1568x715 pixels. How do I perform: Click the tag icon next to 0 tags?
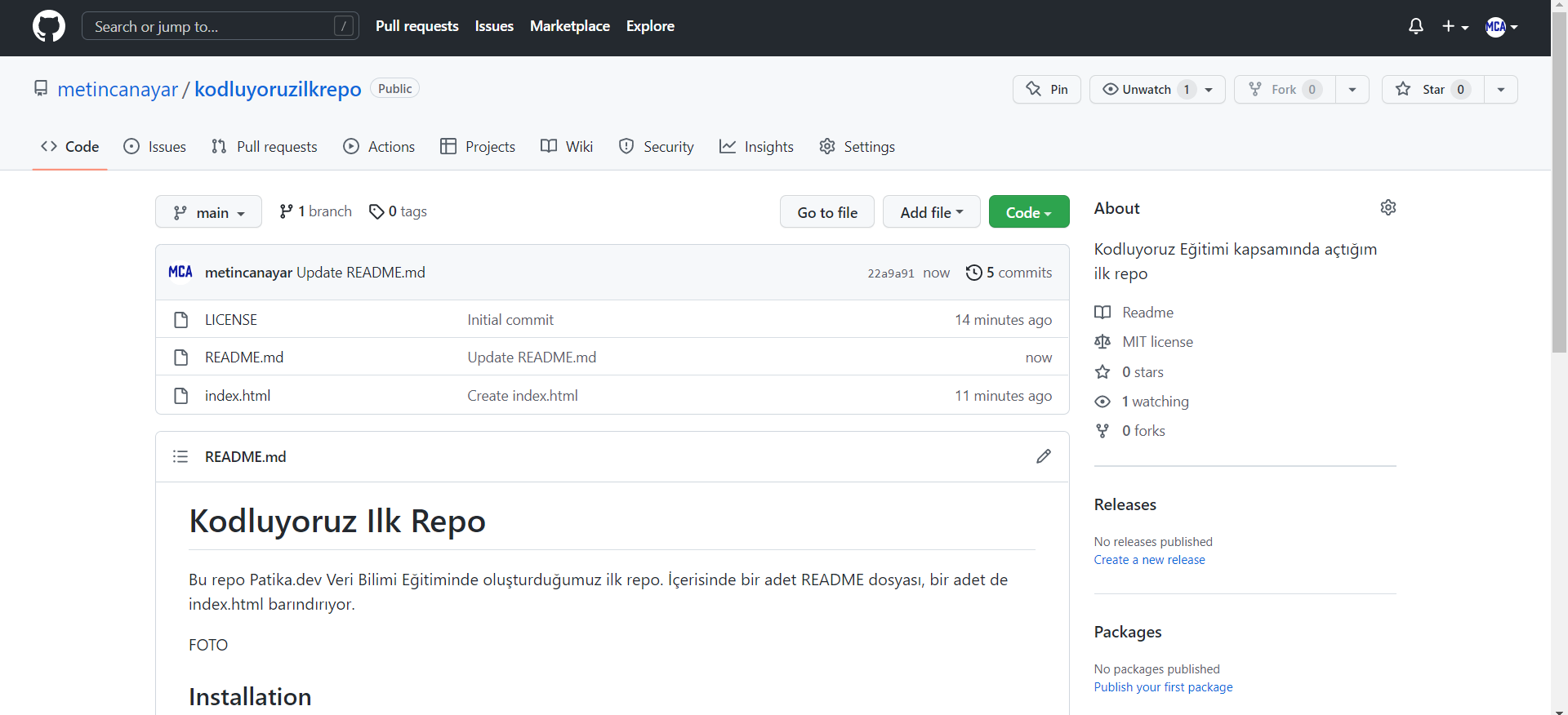(376, 211)
